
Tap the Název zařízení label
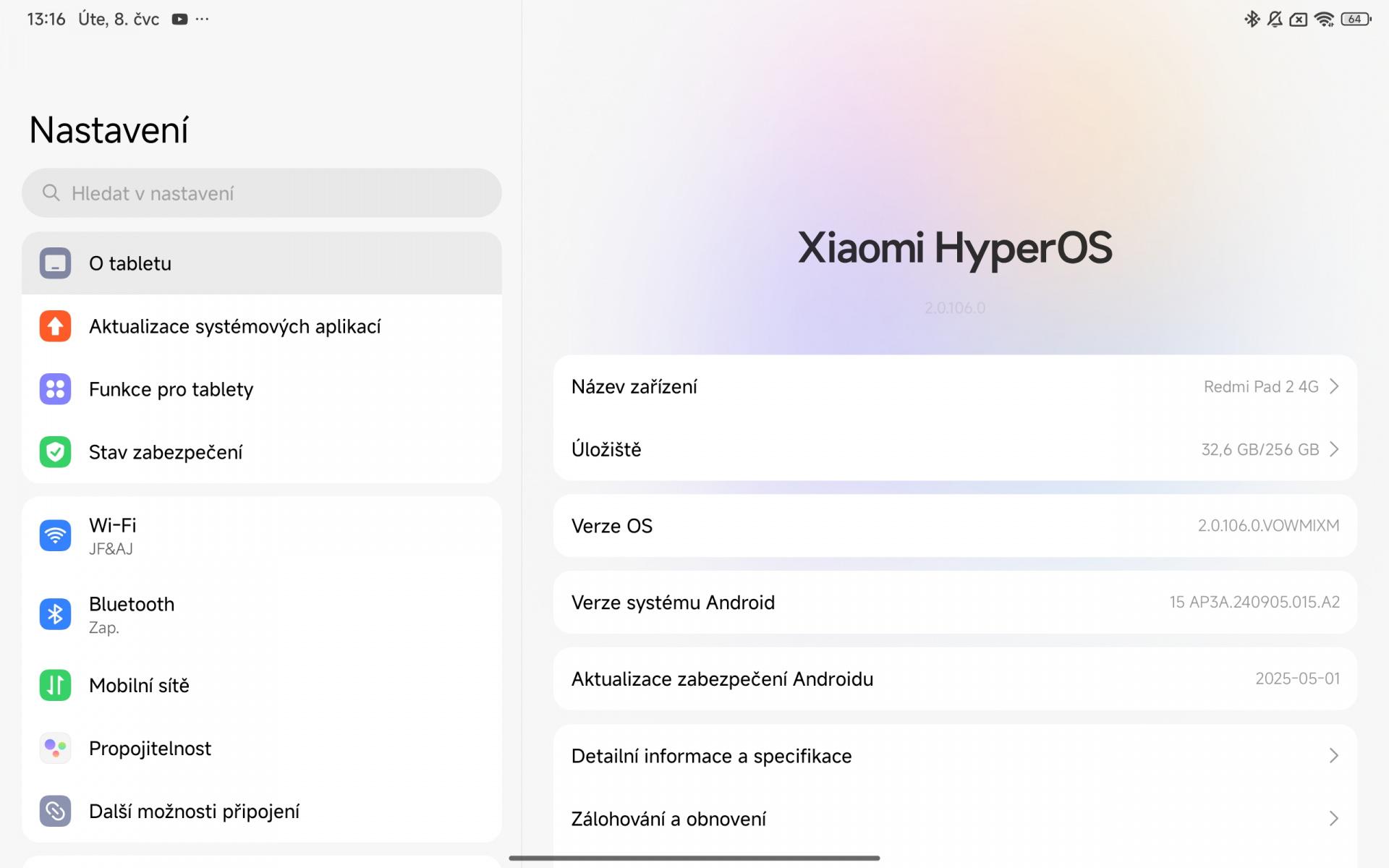[x=634, y=387]
